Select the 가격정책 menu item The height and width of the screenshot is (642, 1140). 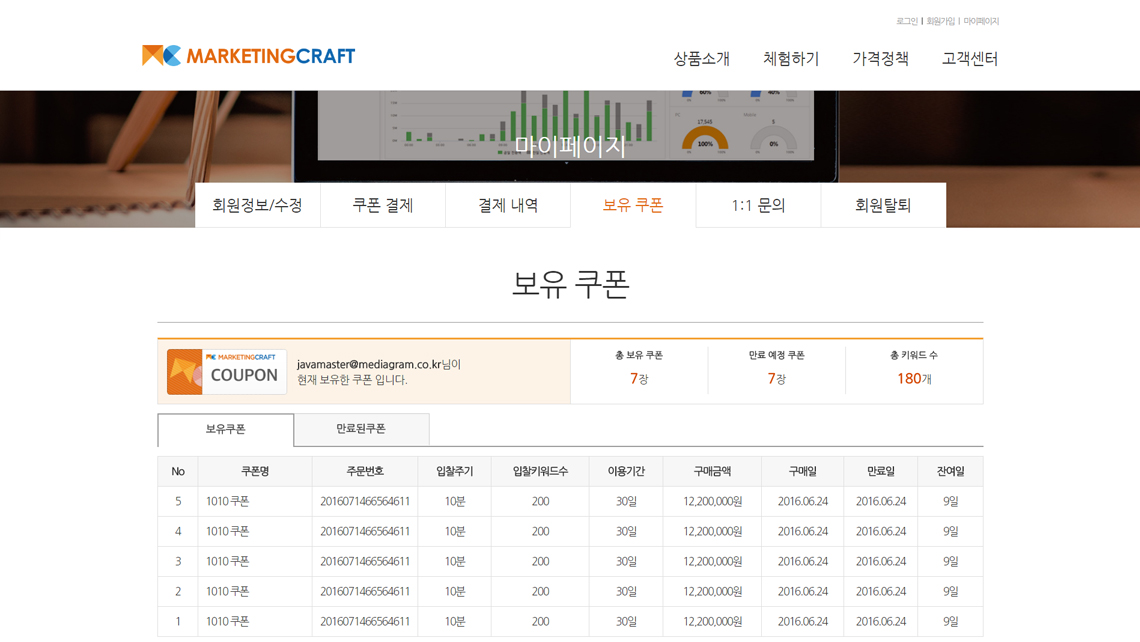880,59
